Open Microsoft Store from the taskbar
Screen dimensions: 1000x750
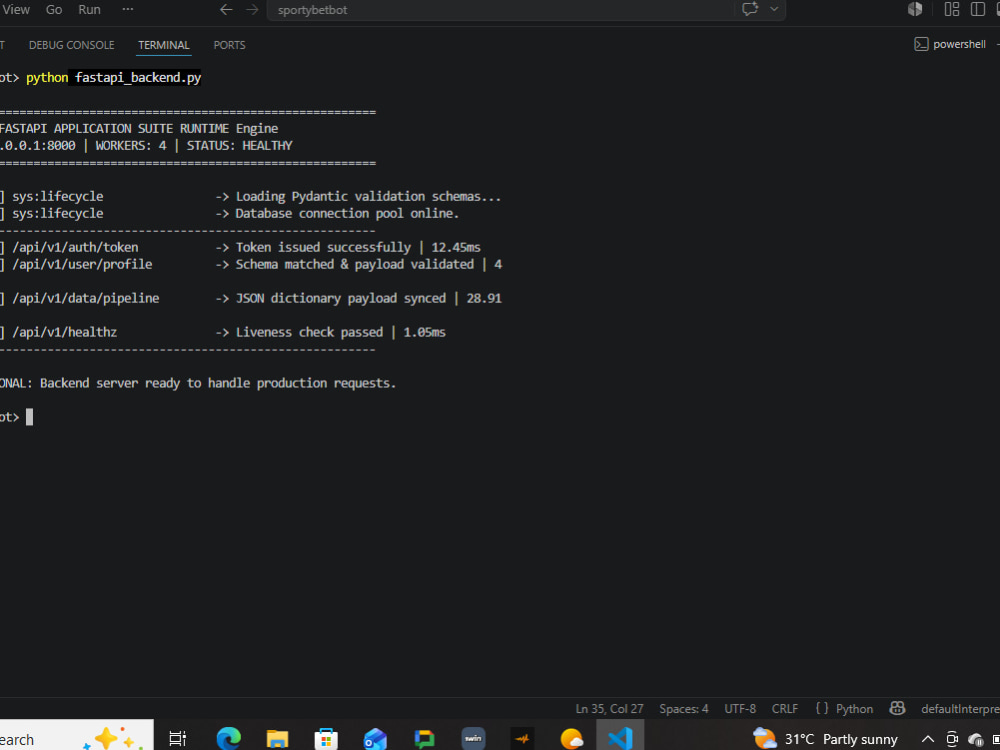click(326, 739)
